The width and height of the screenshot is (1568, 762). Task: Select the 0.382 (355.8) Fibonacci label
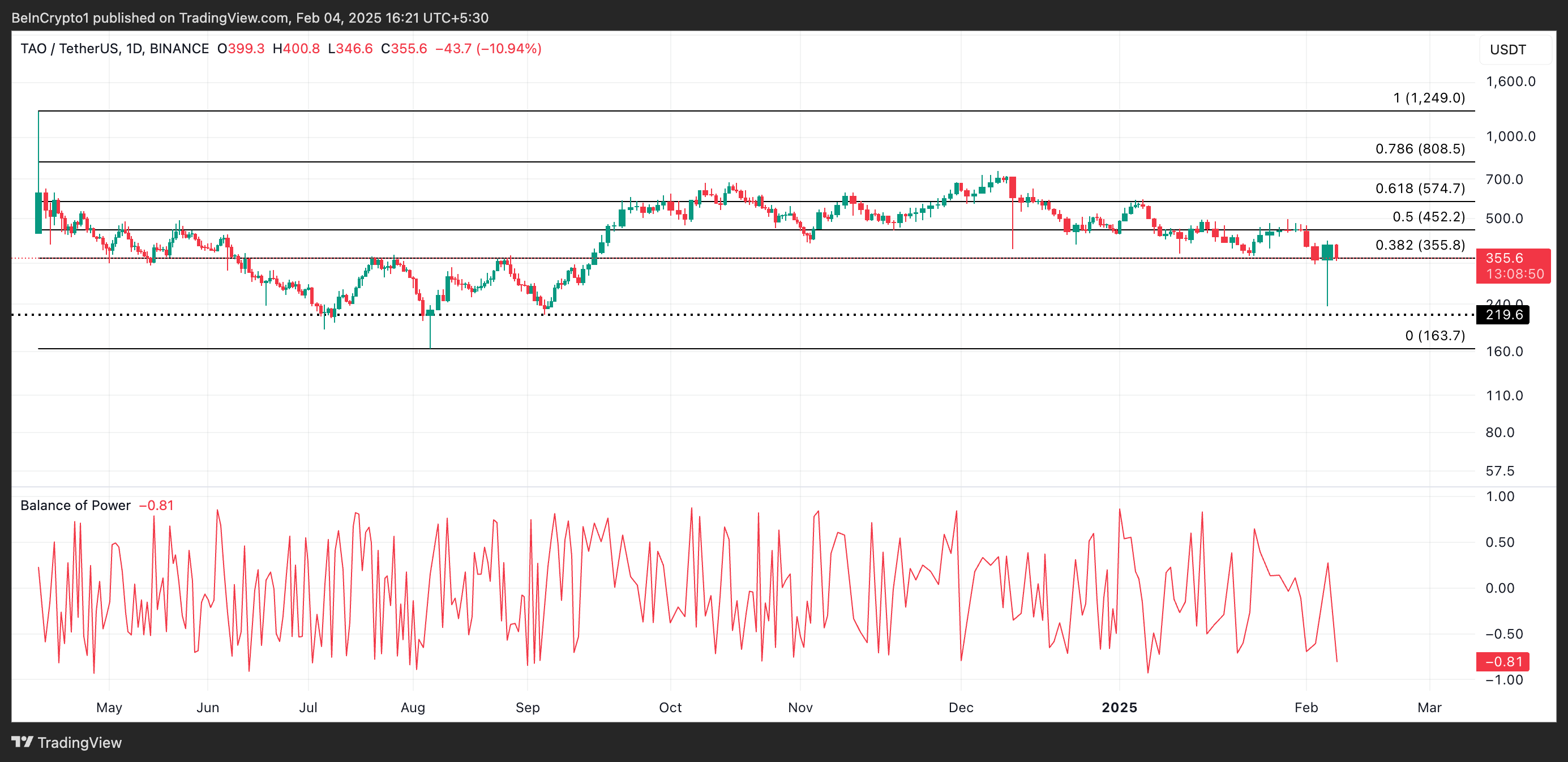[x=1420, y=245]
